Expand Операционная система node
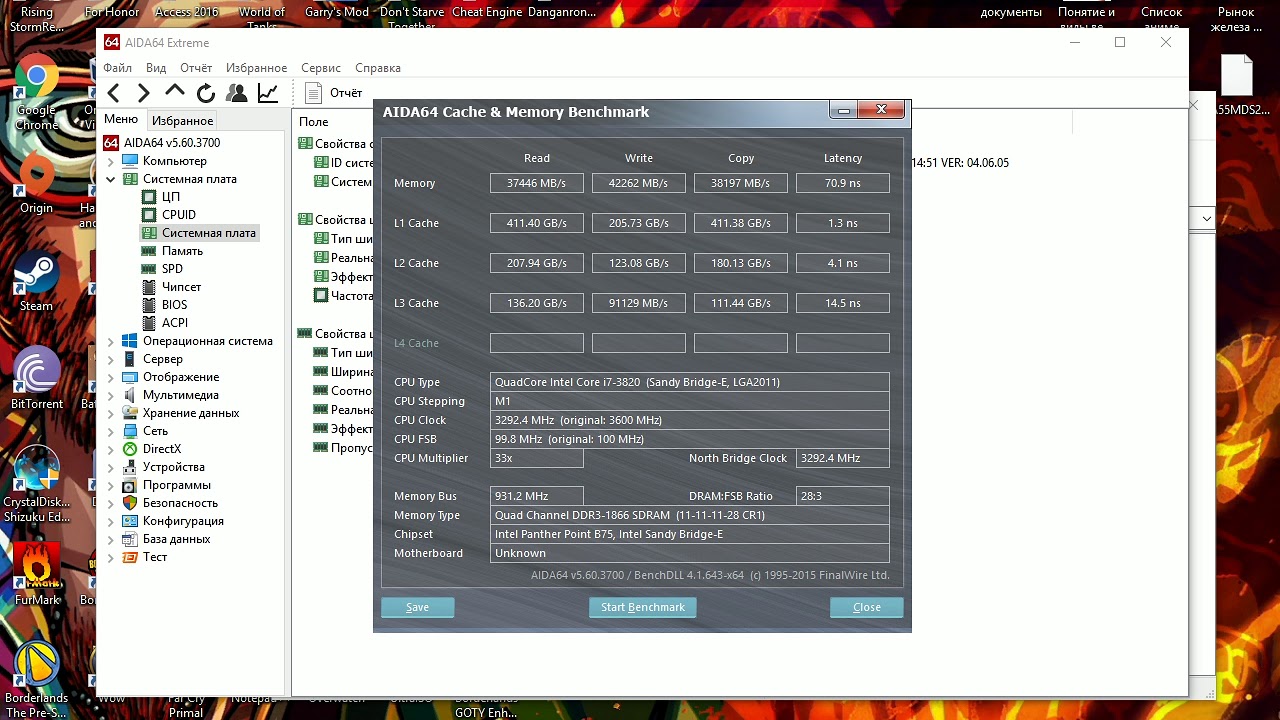1280x720 pixels. click(111, 341)
